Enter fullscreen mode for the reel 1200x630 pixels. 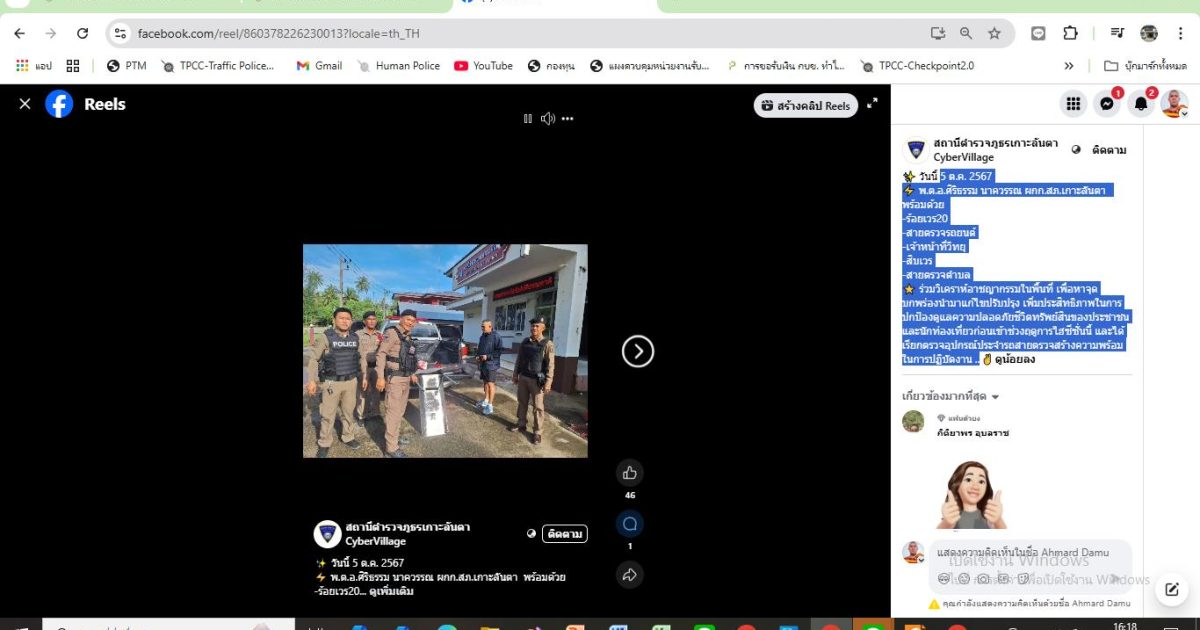[x=872, y=103]
